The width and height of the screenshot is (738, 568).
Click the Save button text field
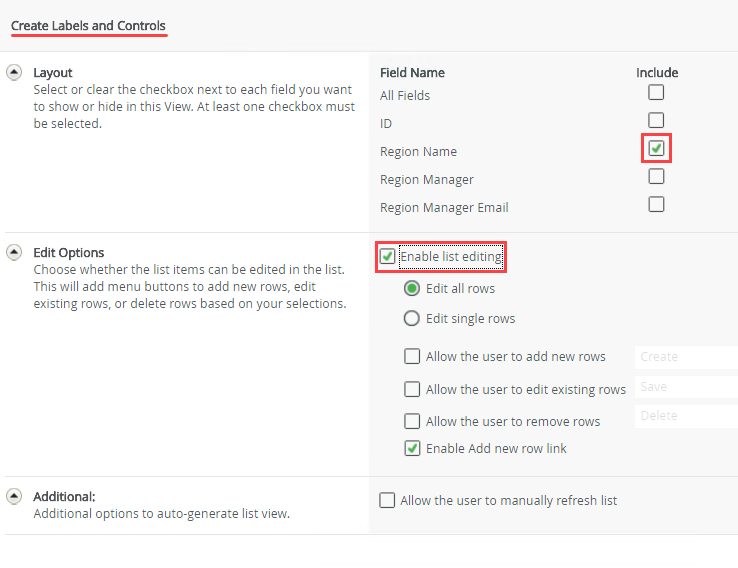click(686, 387)
